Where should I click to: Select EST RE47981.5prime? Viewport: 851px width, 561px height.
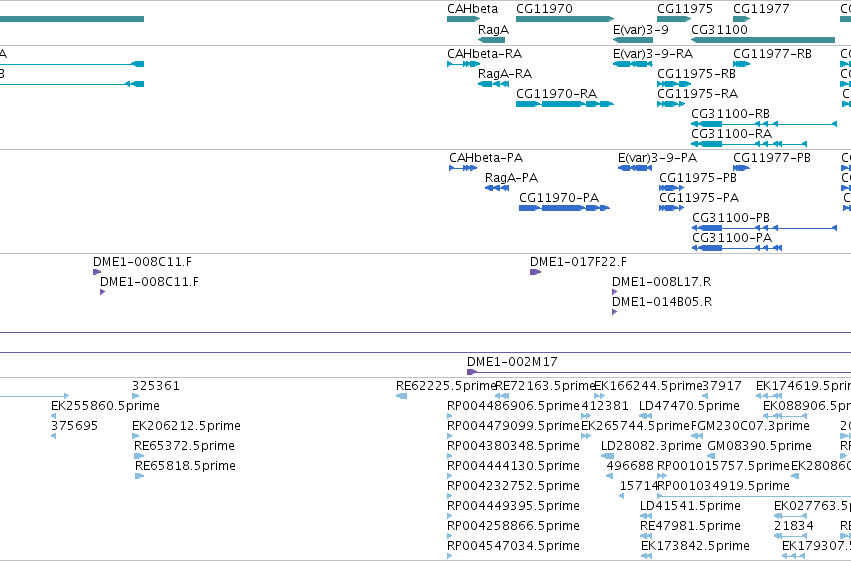[646, 537]
